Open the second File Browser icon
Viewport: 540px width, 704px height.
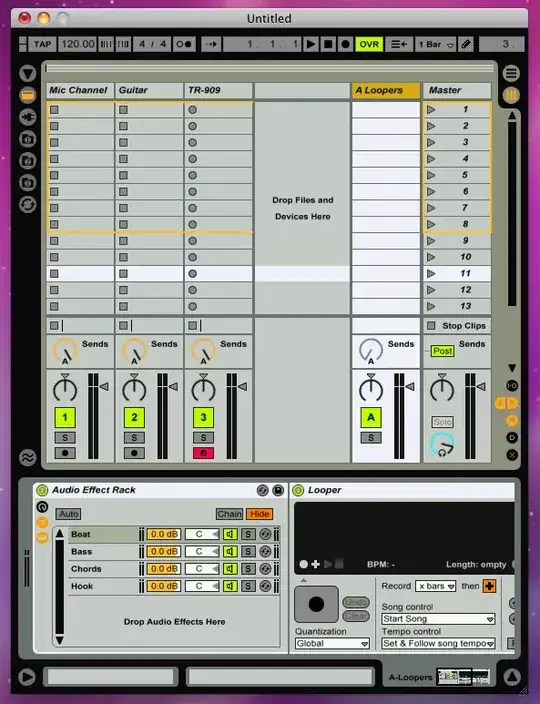(x=28, y=160)
